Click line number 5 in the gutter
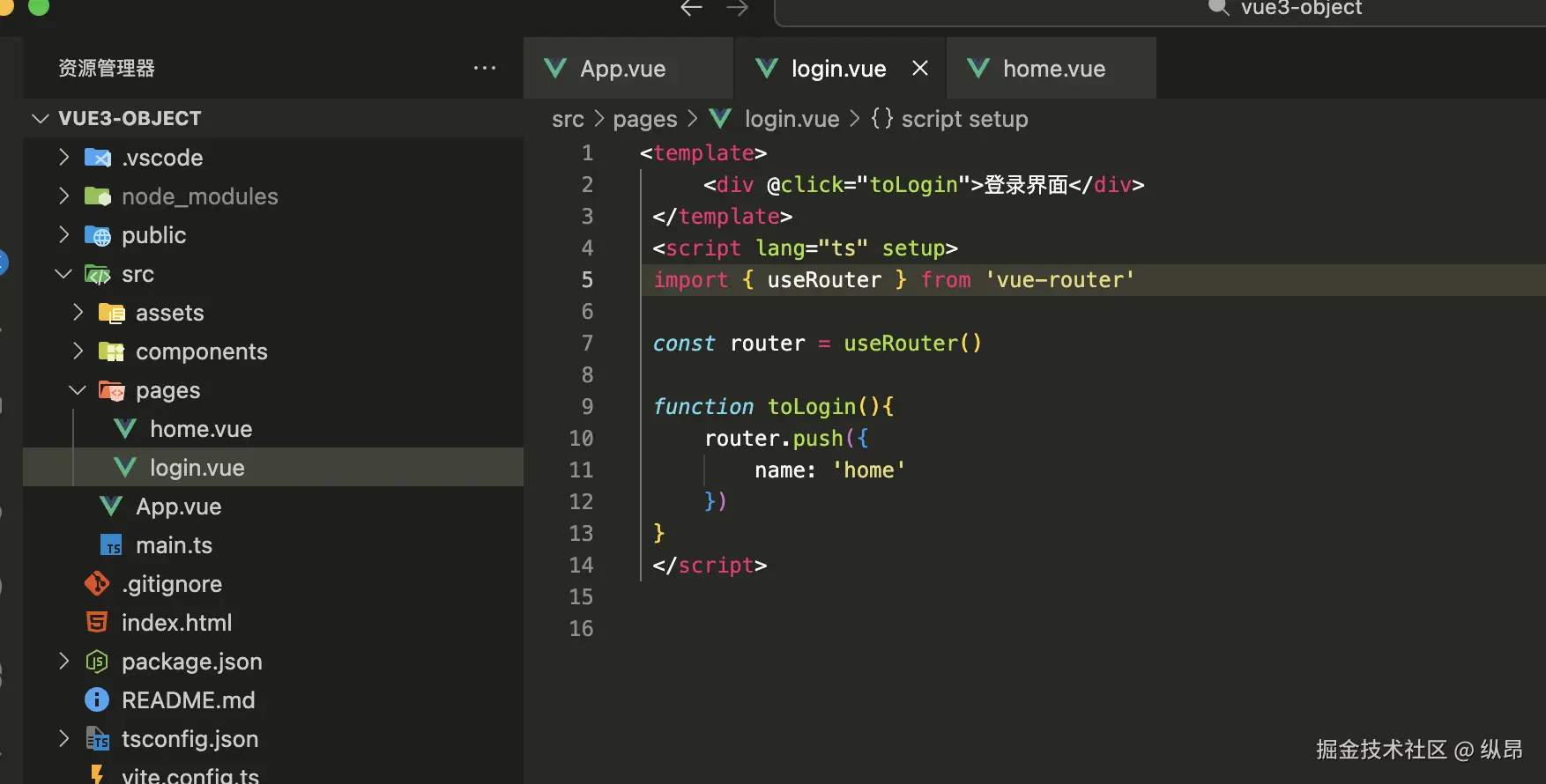The width and height of the screenshot is (1546, 784). tap(587, 280)
